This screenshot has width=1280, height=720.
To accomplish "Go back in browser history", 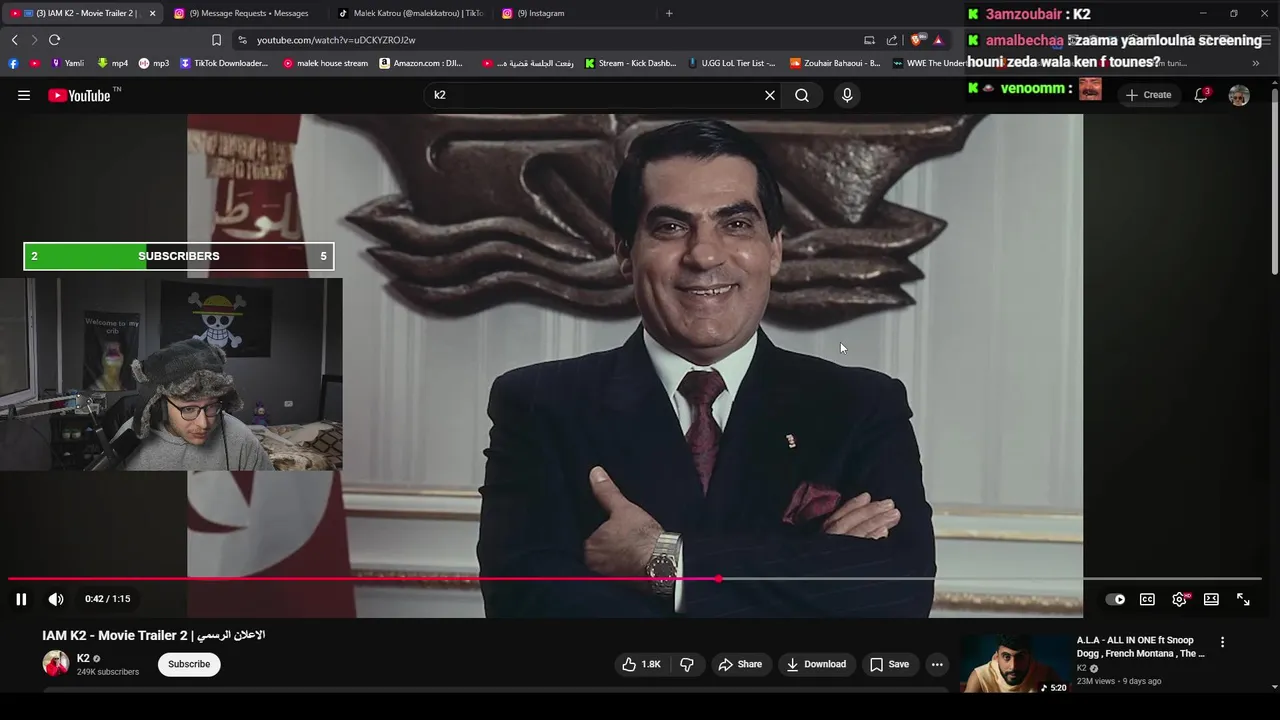I will 14,40.
